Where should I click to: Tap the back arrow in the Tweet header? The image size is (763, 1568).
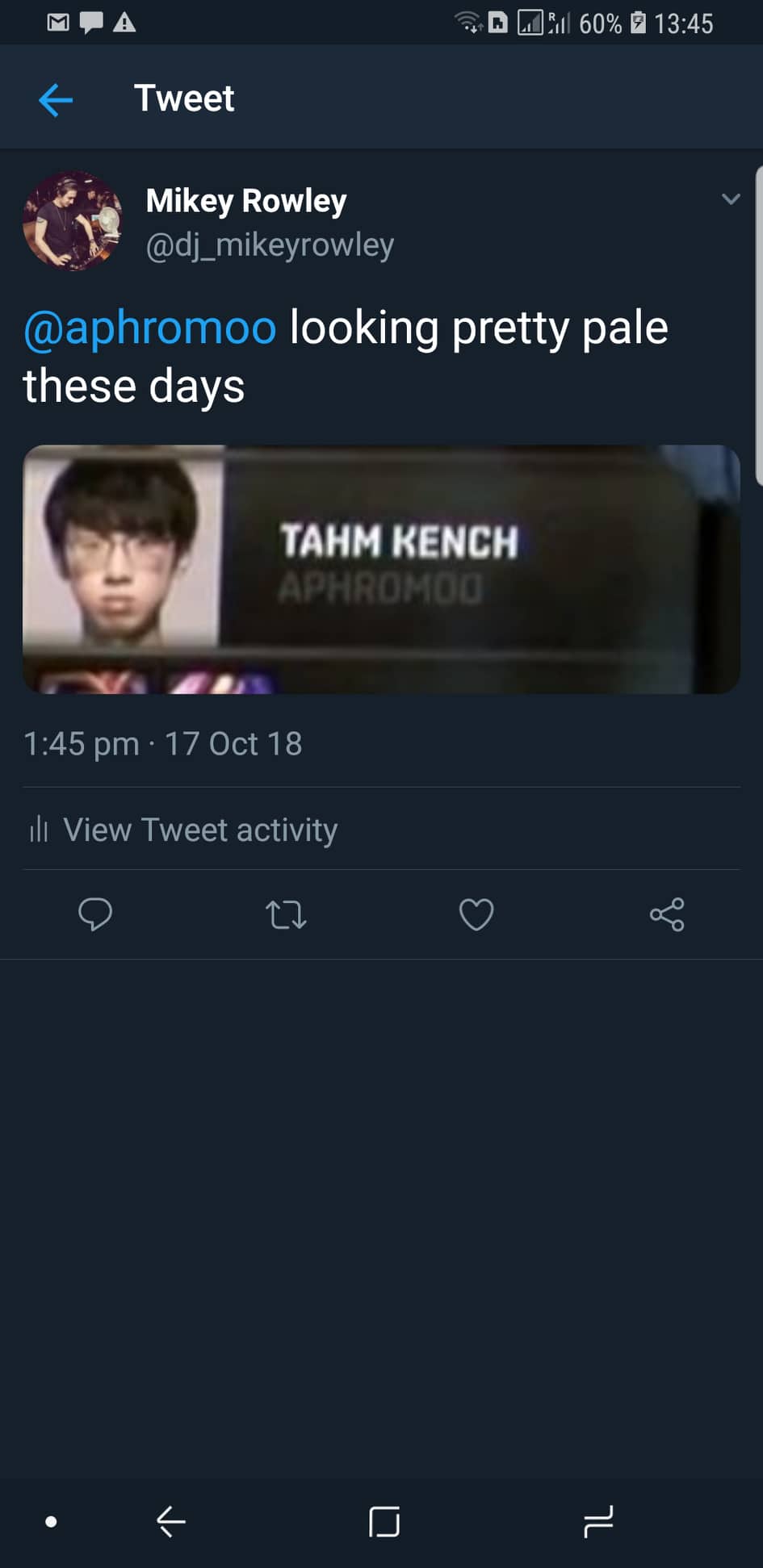click(56, 100)
